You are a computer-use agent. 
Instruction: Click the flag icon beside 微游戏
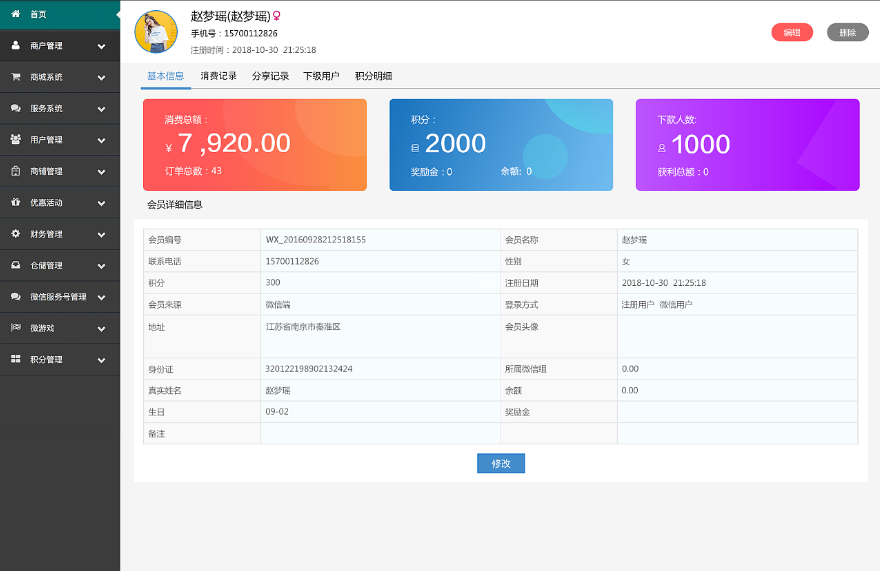coord(16,327)
